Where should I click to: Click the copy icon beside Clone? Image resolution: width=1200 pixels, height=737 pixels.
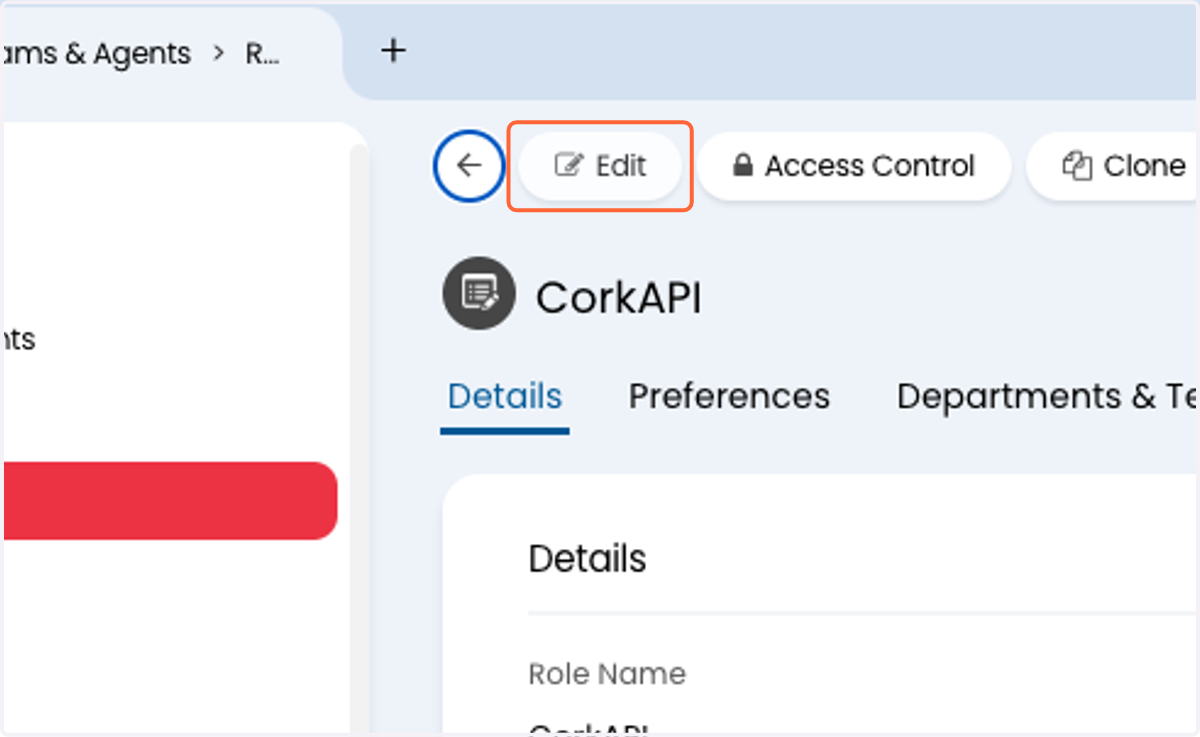click(1076, 166)
